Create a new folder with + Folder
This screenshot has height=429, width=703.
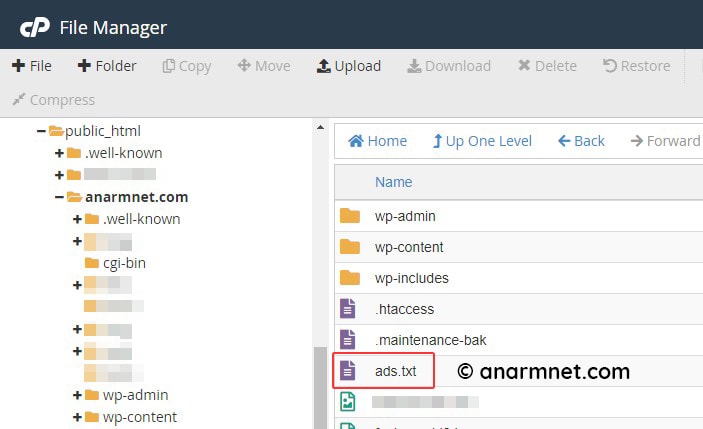point(107,66)
